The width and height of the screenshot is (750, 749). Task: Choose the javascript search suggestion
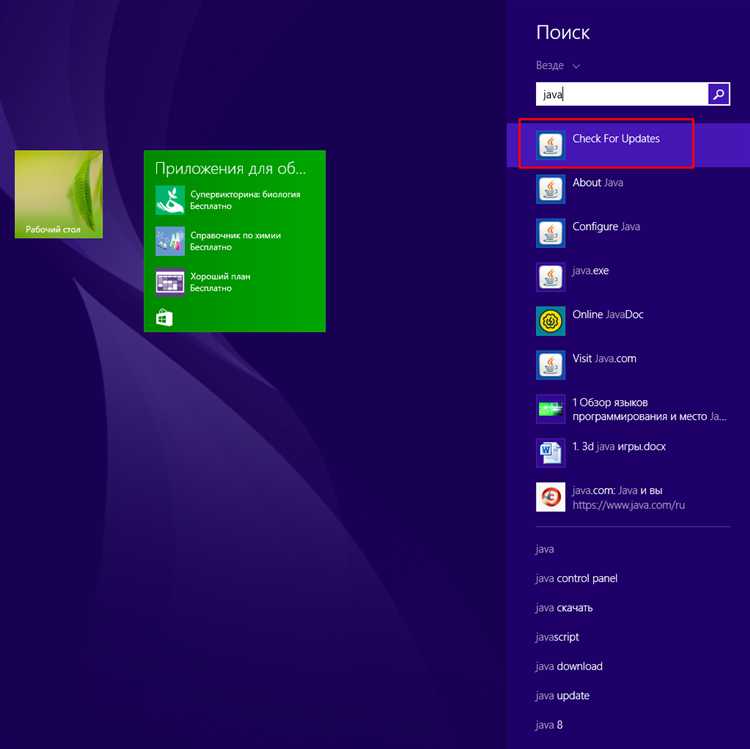tap(557, 637)
